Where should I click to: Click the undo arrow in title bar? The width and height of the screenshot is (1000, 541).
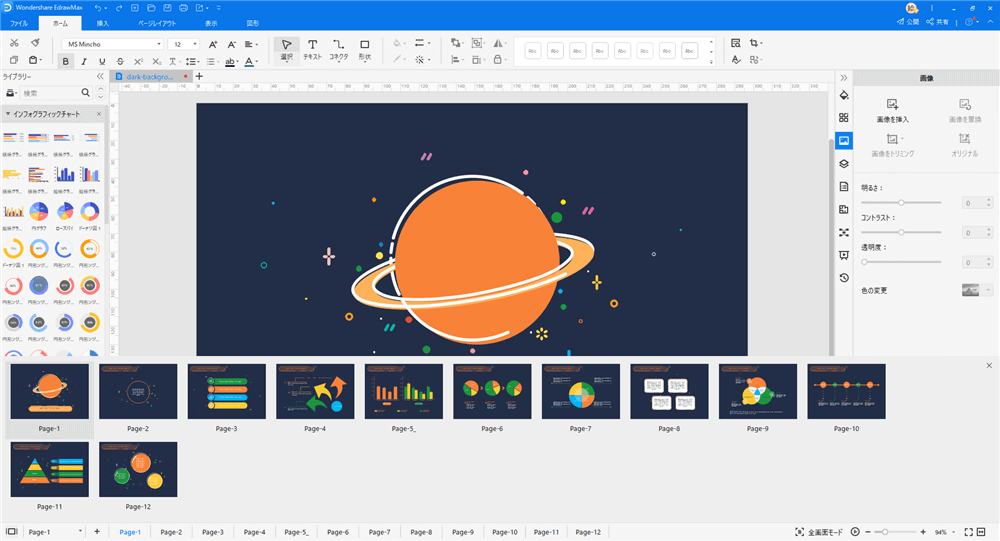(98, 8)
